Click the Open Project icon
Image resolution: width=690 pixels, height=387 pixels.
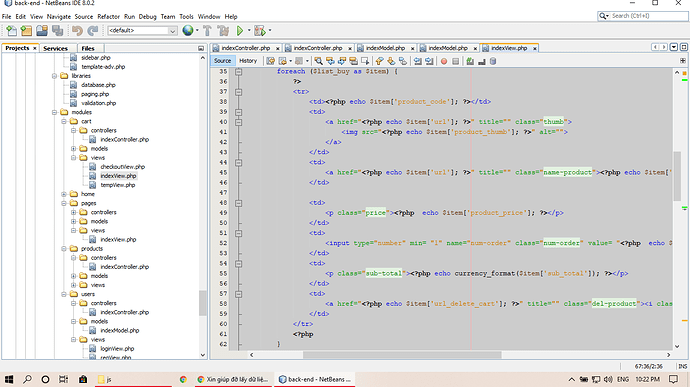(x=42, y=30)
